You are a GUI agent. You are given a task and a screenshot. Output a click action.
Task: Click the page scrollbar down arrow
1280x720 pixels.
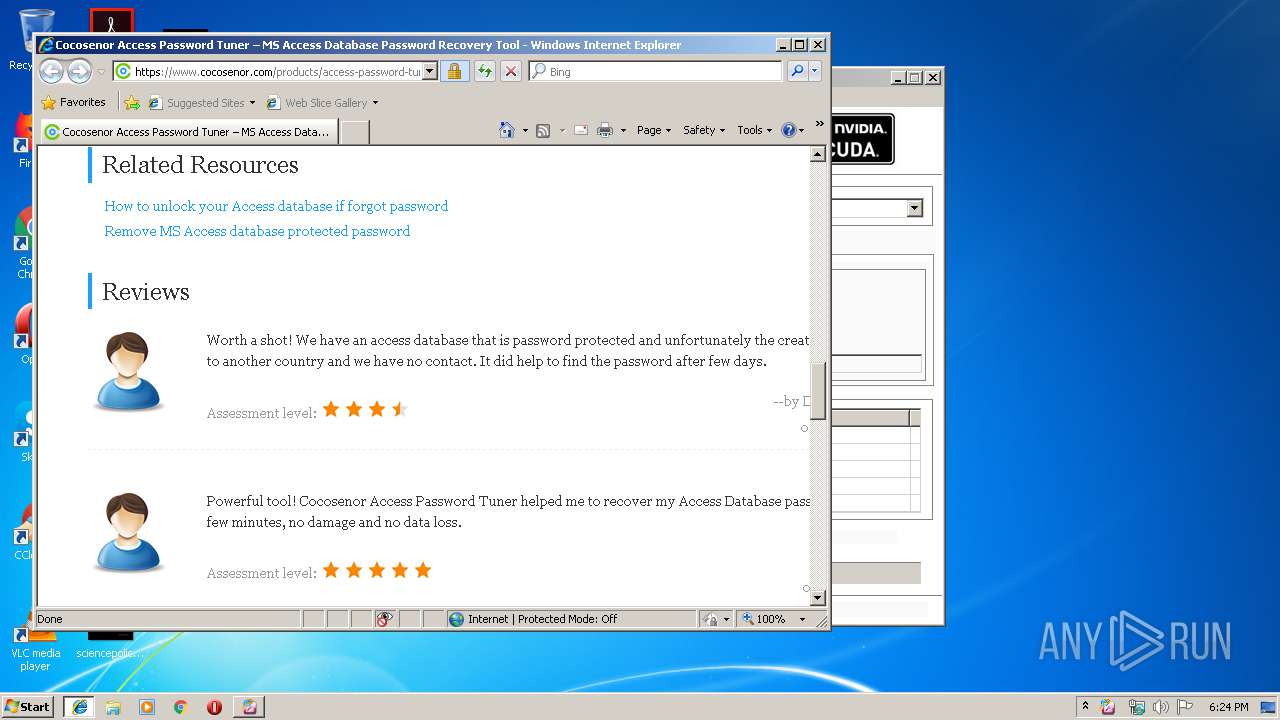[817, 598]
